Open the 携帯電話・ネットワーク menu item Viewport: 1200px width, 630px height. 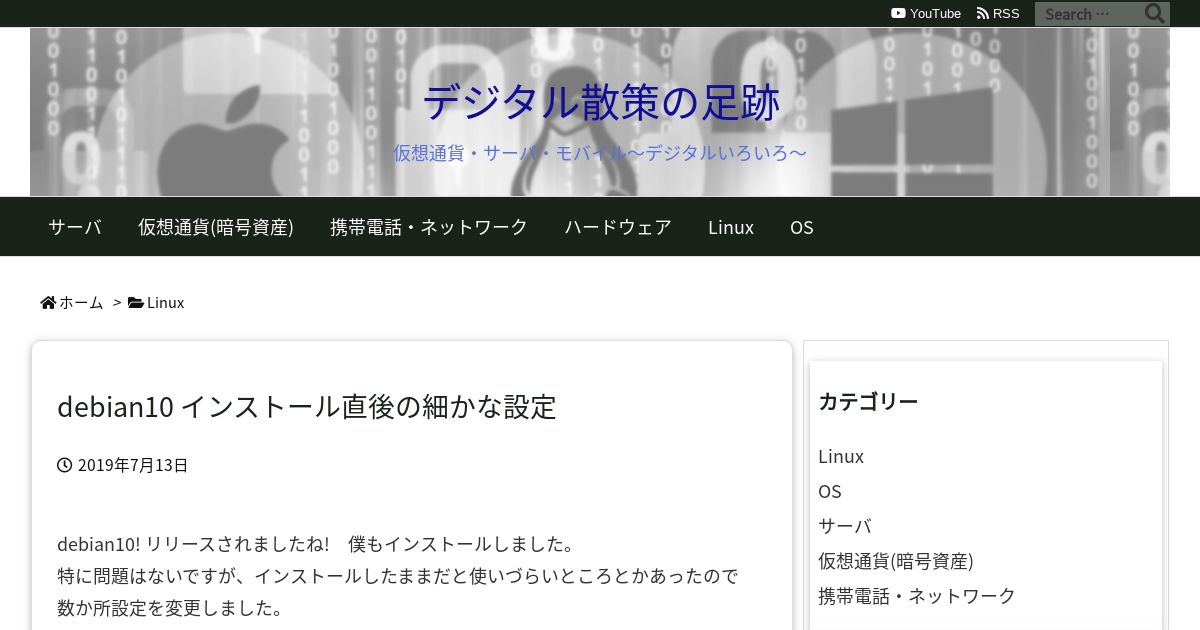pos(429,227)
